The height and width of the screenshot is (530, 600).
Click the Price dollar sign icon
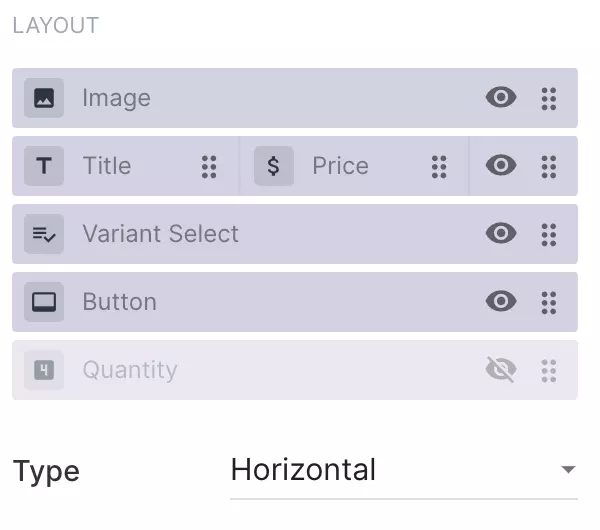(x=274, y=166)
